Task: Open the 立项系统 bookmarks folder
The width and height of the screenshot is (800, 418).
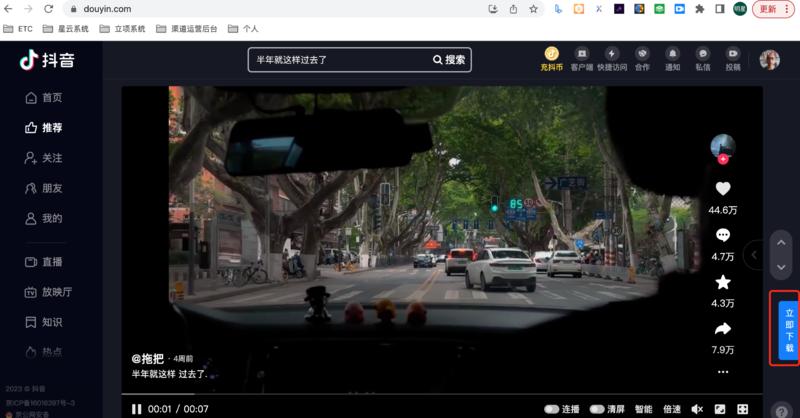Action: [x=122, y=29]
